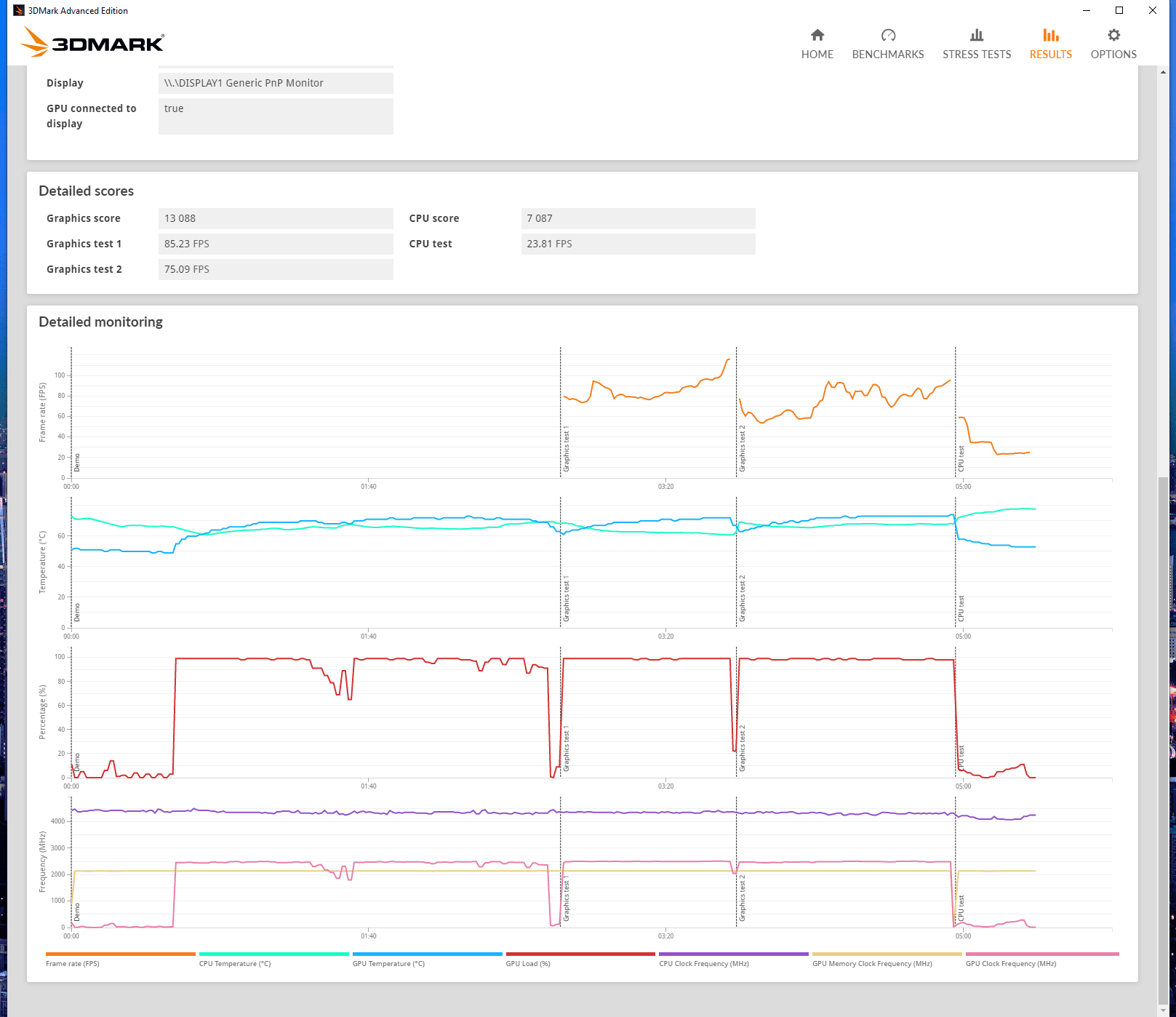Open STRESS TESTS tab label
1176x1017 pixels.
click(x=977, y=55)
